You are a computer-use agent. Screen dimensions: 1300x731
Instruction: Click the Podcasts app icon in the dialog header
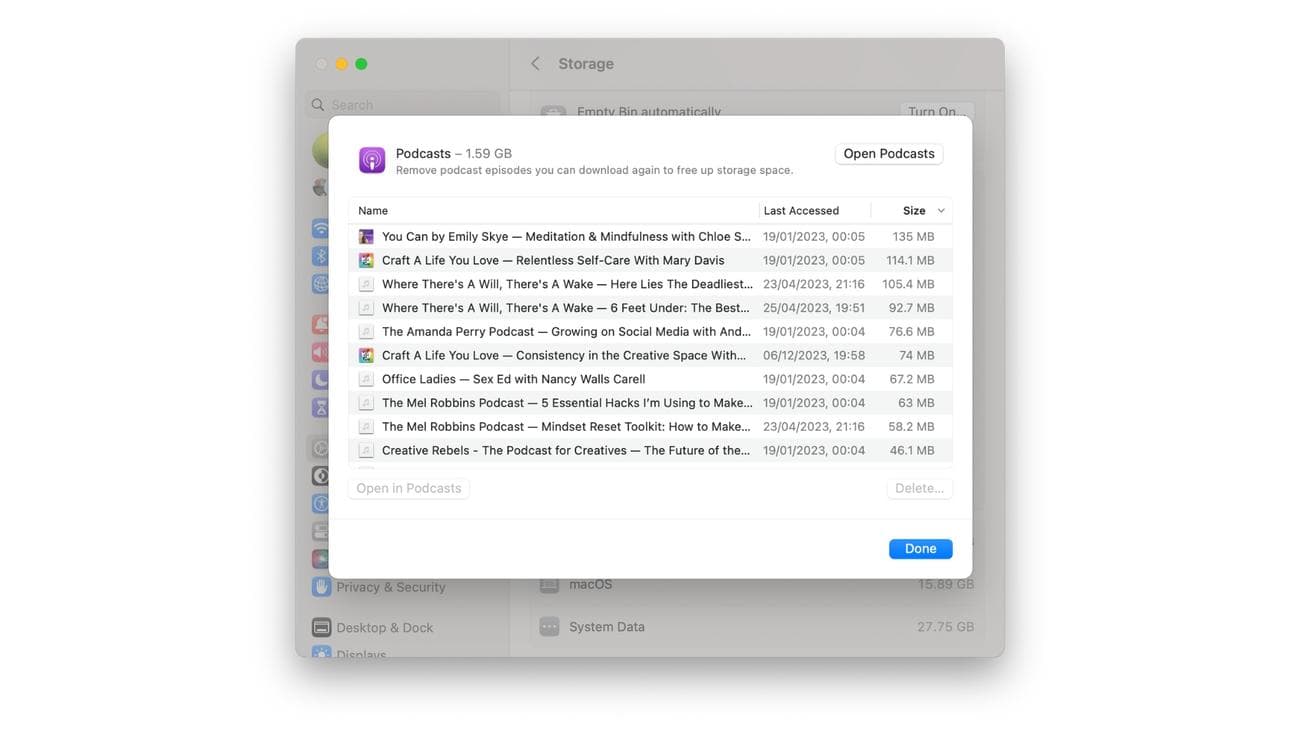click(x=371, y=160)
